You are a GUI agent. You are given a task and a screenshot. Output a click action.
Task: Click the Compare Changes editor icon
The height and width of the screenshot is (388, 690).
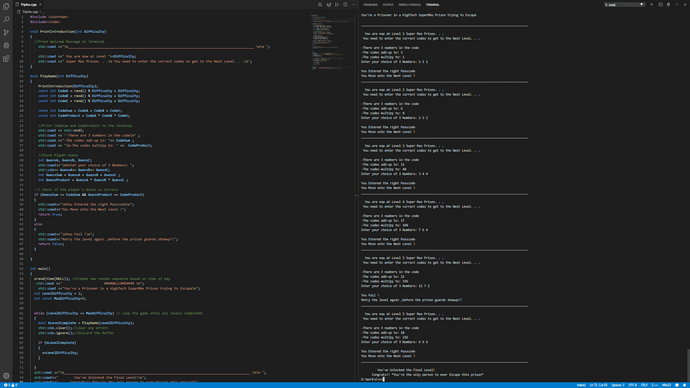[x=320, y=4]
